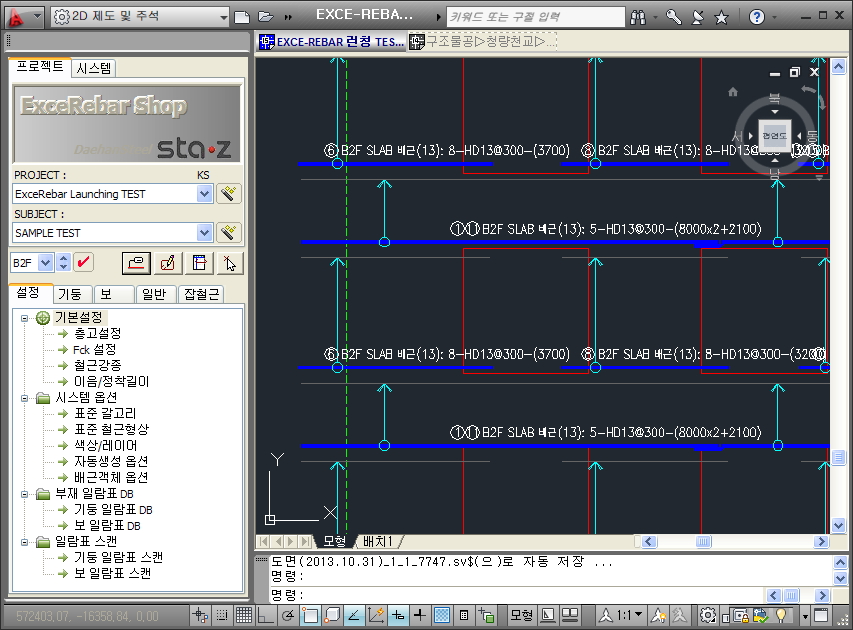Click the key subscription center icon
The width and height of the screenshot is (853, 630).
click(x=673, y=17)
